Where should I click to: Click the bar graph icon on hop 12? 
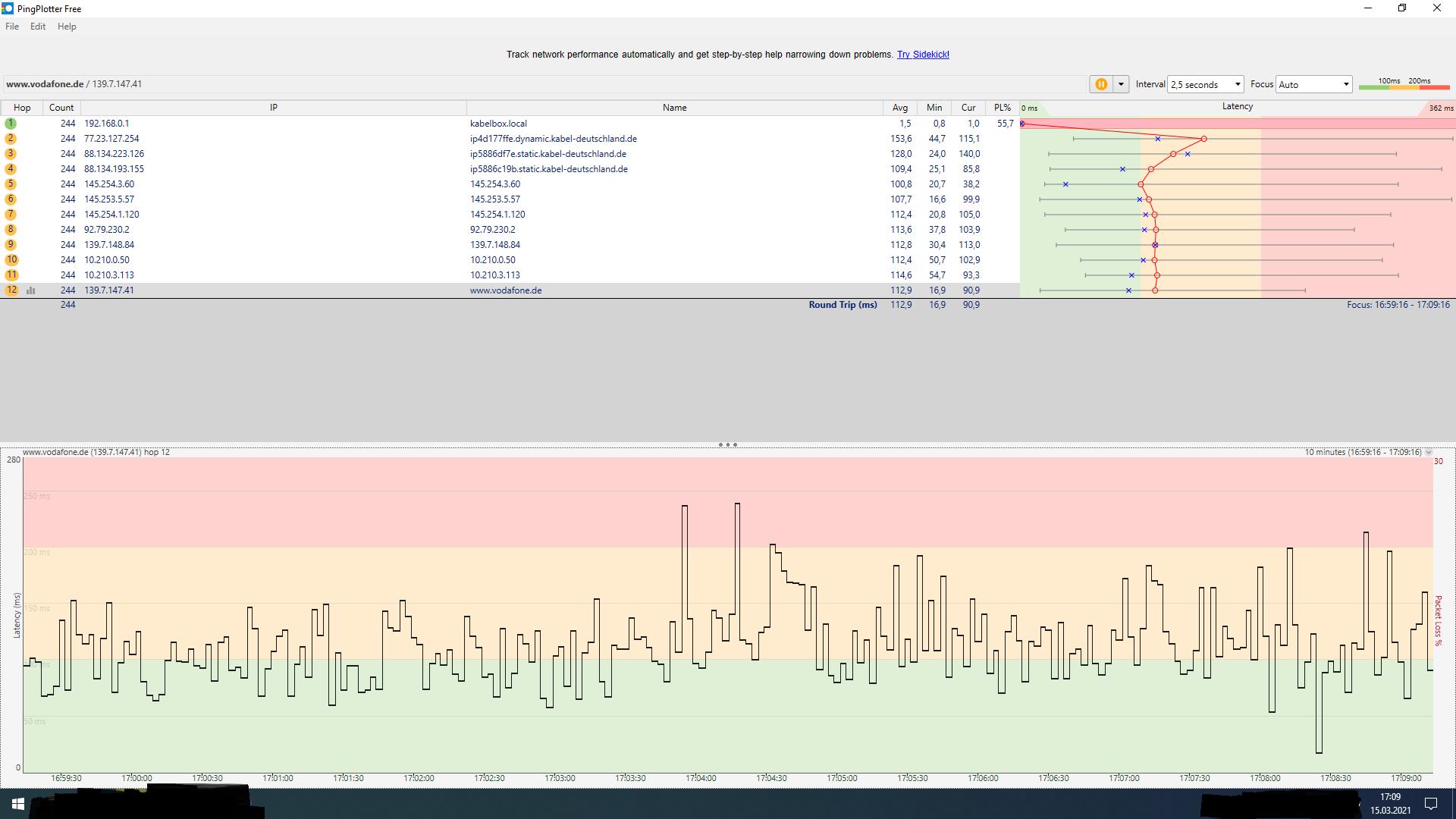31,290
